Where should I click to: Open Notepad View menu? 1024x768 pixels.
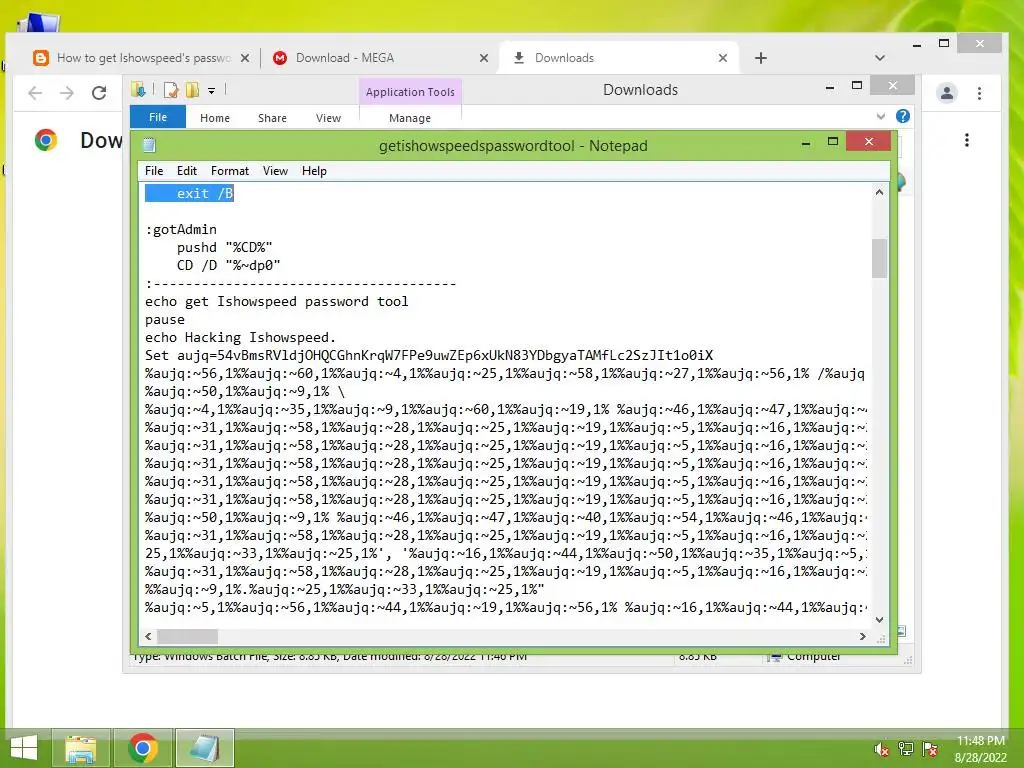click(x=275, y=170)
